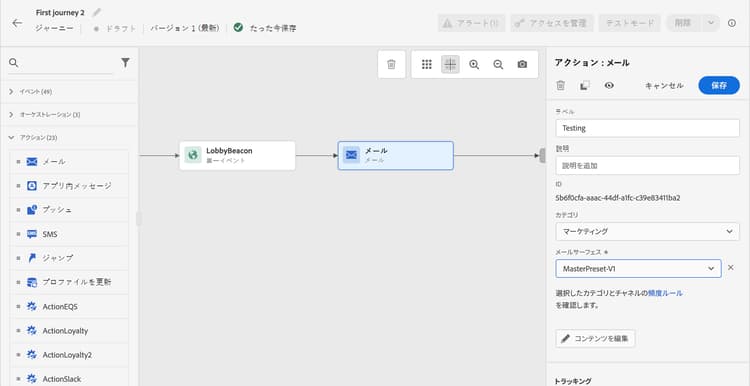This screenshot has height=386, width=750.
Task: Open the palette filter funnel
Action: click(x=125, y=63)
